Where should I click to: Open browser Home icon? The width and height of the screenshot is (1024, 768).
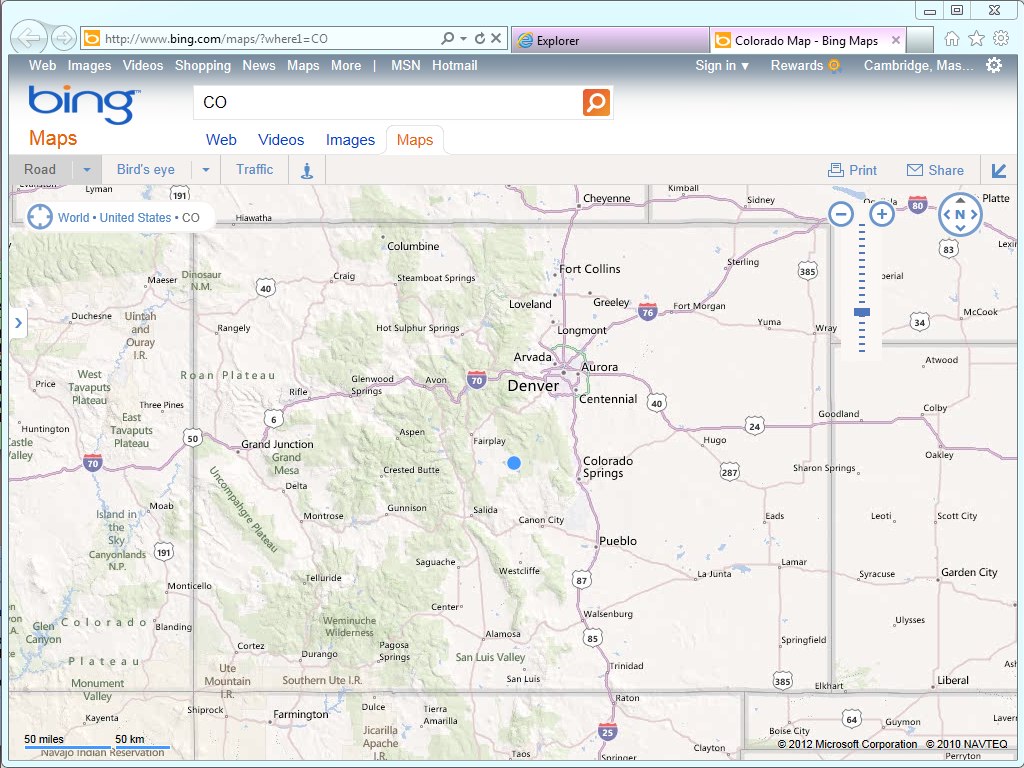pos(952,39)
